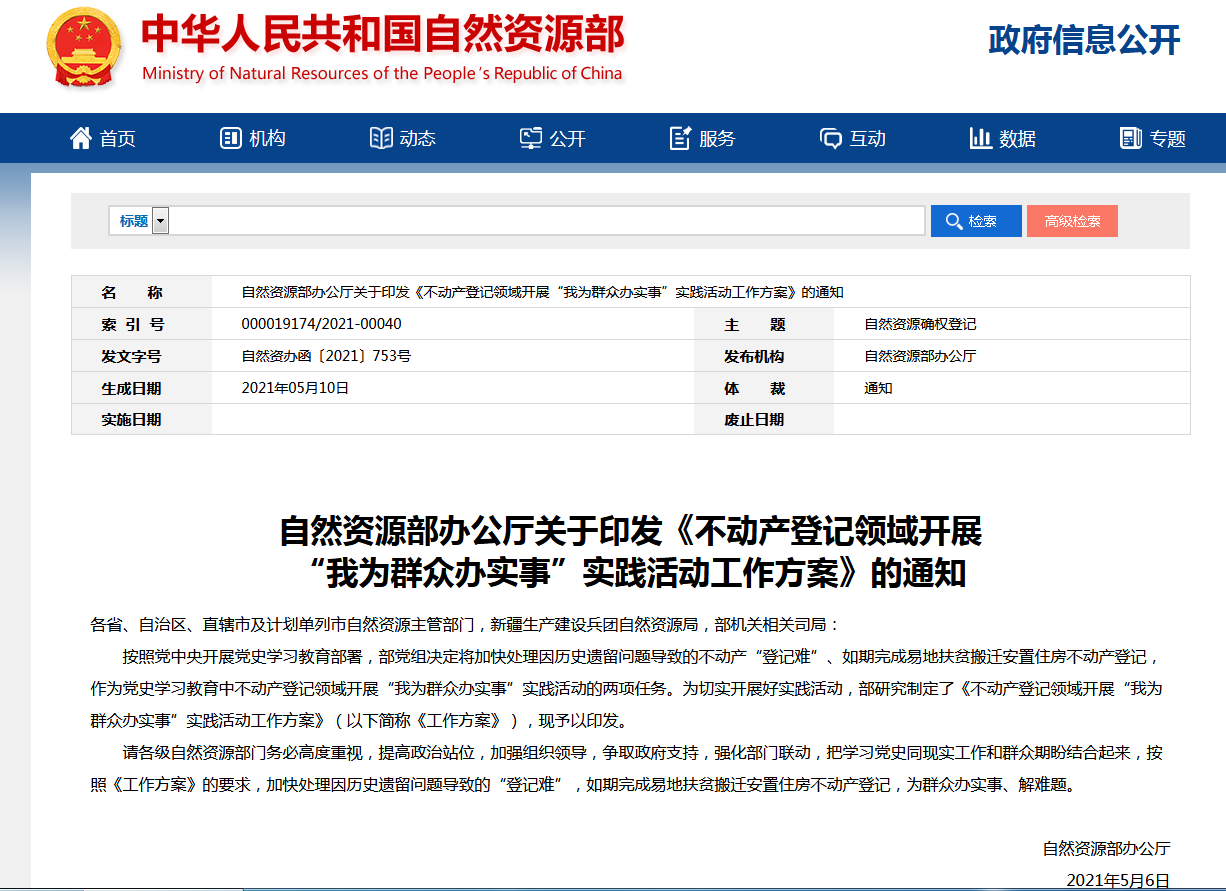Click the 发布机构 value 自然资源部办公厅
Image resolution: width=1226 pixels, height=891 pixels.
(920, 356)
